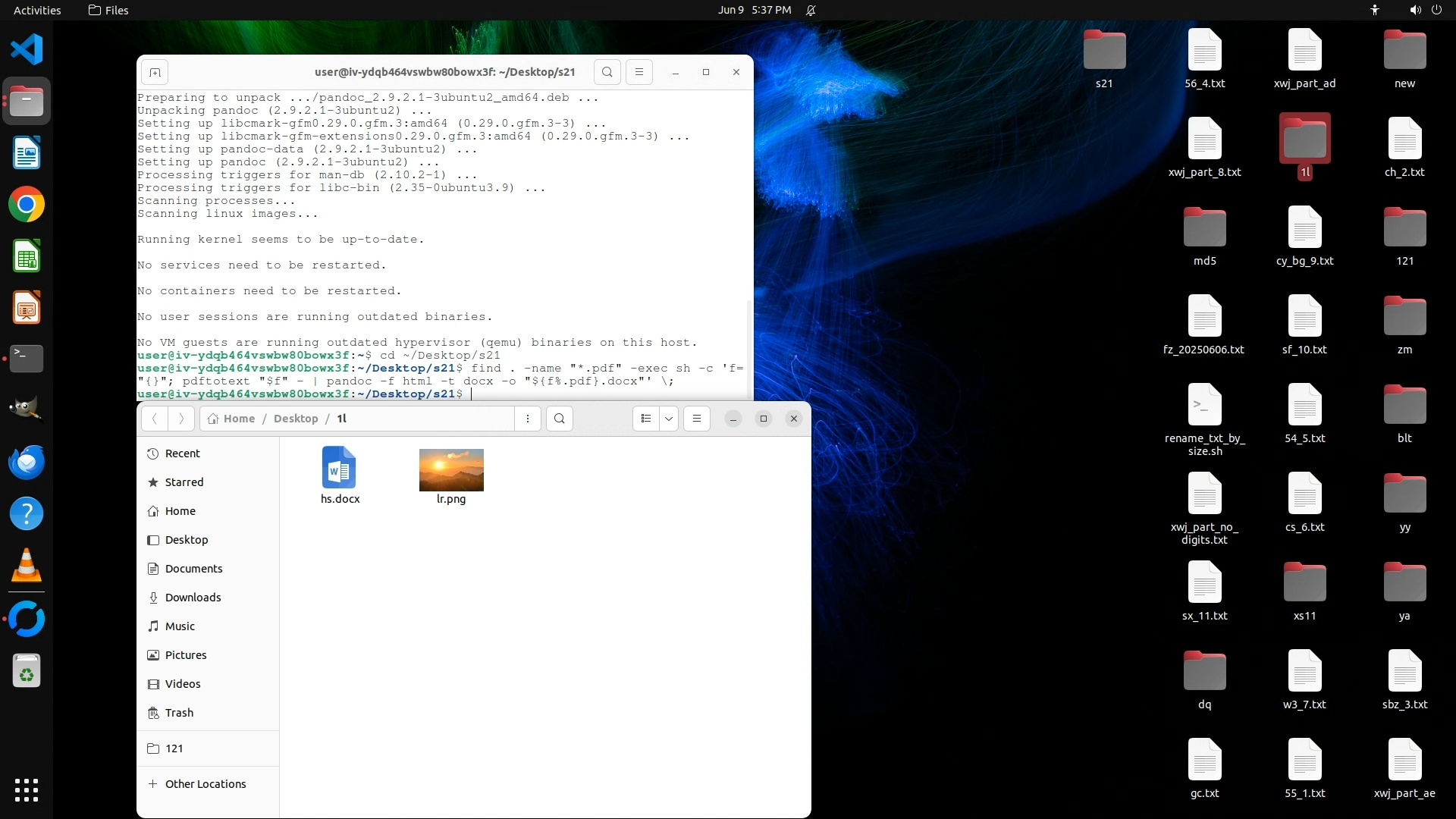1456x819 pixels.
Task: Click the Files back navigation arrow
Action: (155, 419)
